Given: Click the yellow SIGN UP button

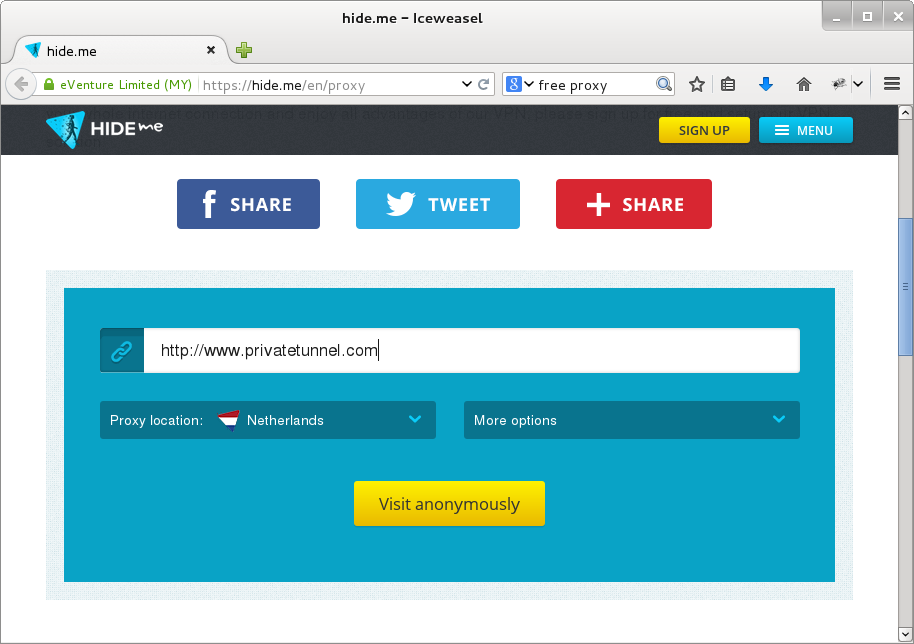Looking at the screenshot, I should (x=704, y=130).
